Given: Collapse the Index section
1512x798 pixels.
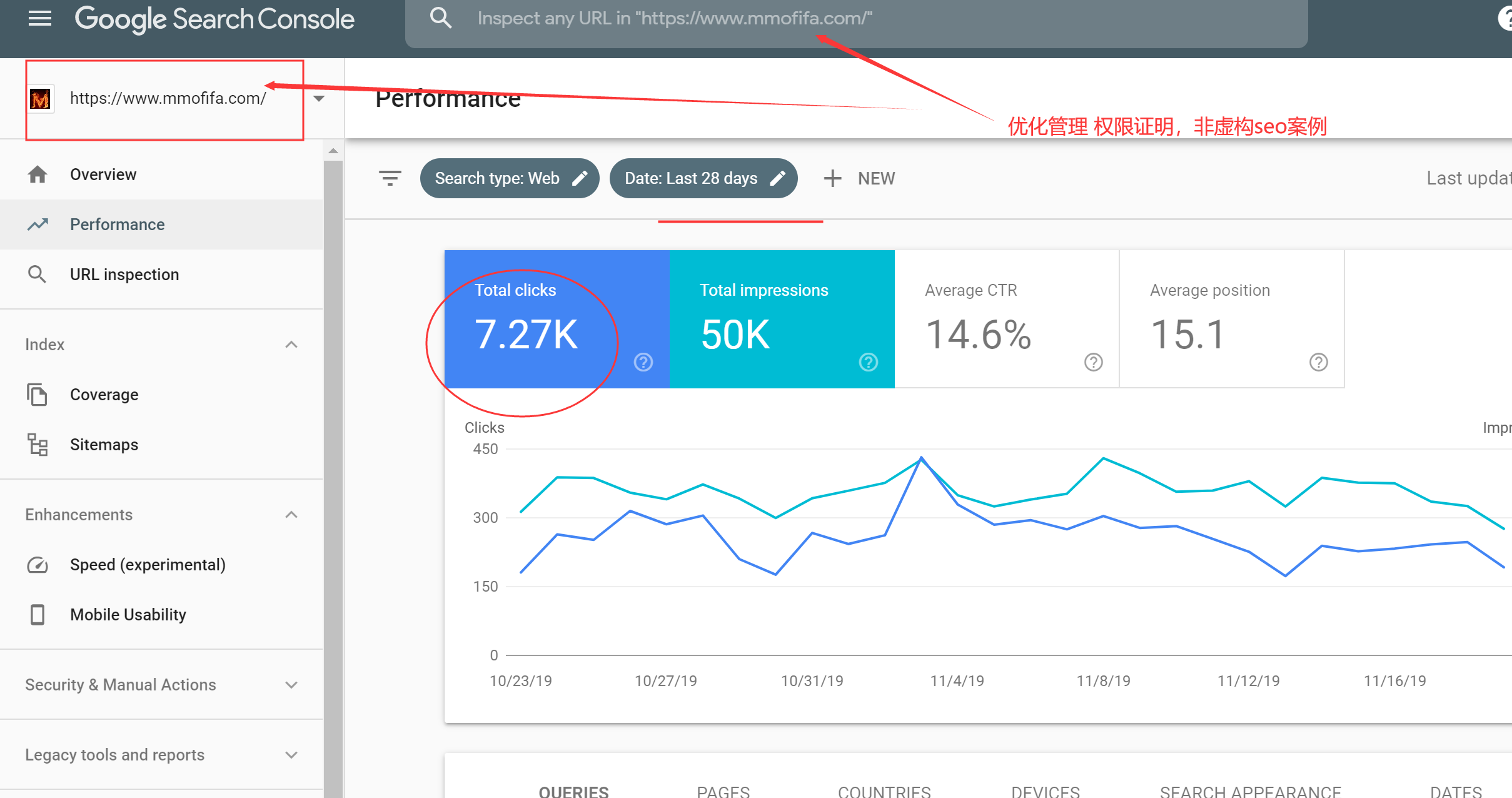Looking at the screenshot, I should click(291, 345).
